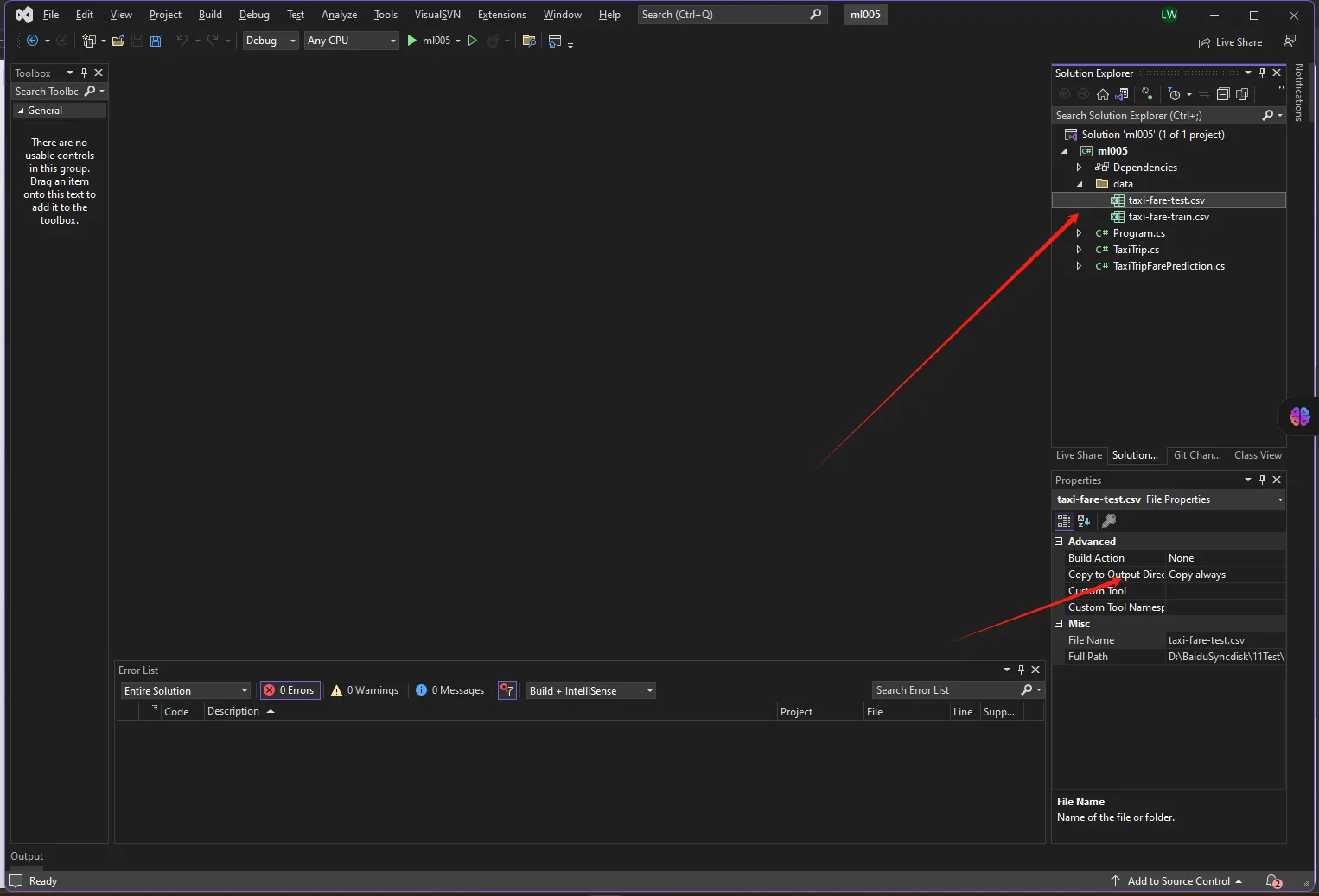This screenshot has height=896, width=1319.
Task: Click the Find in Files toolbar icon
Action: click(529, 41)
